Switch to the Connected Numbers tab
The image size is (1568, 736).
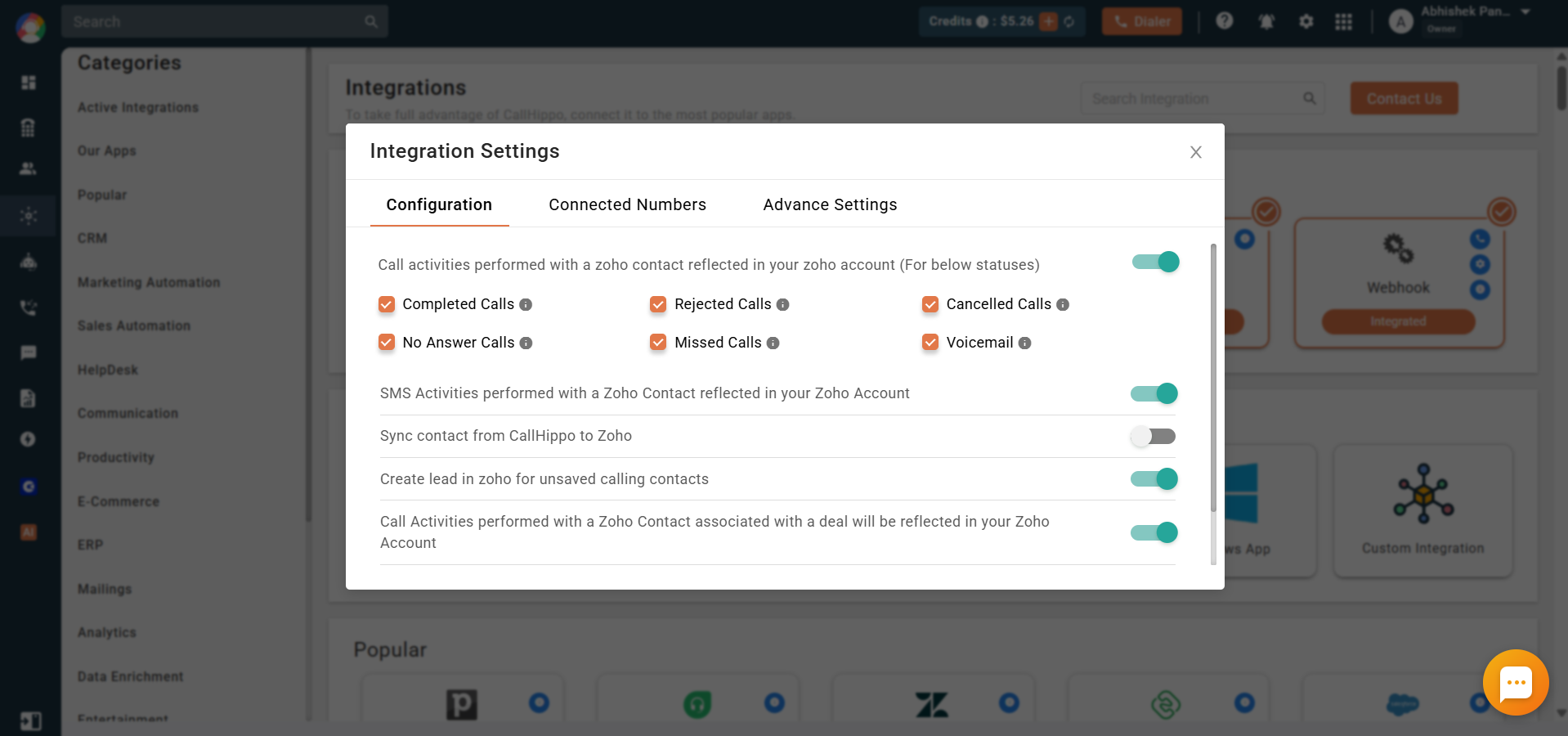pyautogui.click(x=627, y=204)
